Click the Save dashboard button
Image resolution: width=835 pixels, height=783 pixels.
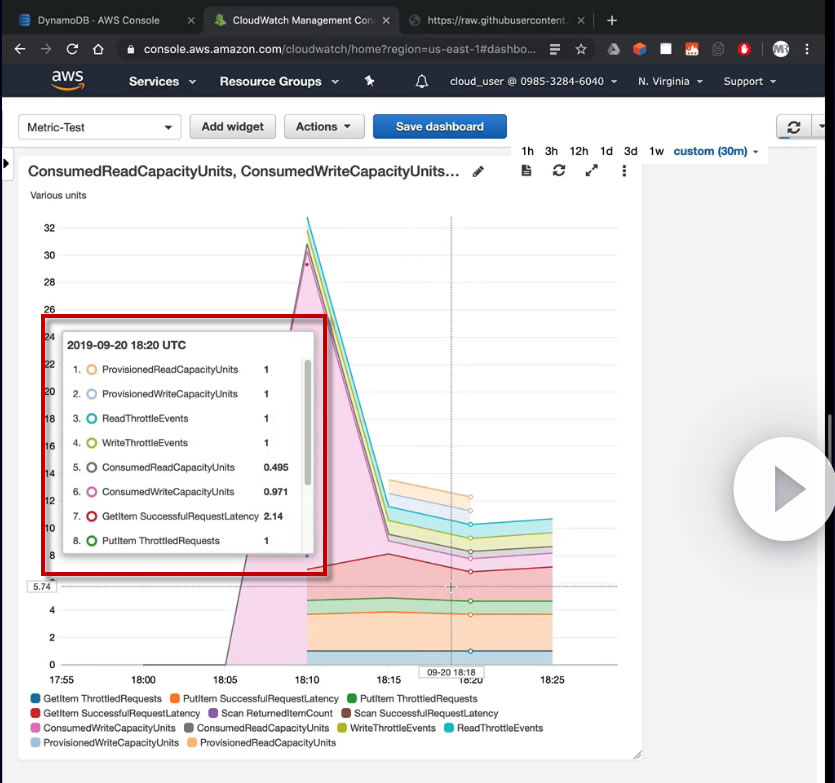coord(439,127)
